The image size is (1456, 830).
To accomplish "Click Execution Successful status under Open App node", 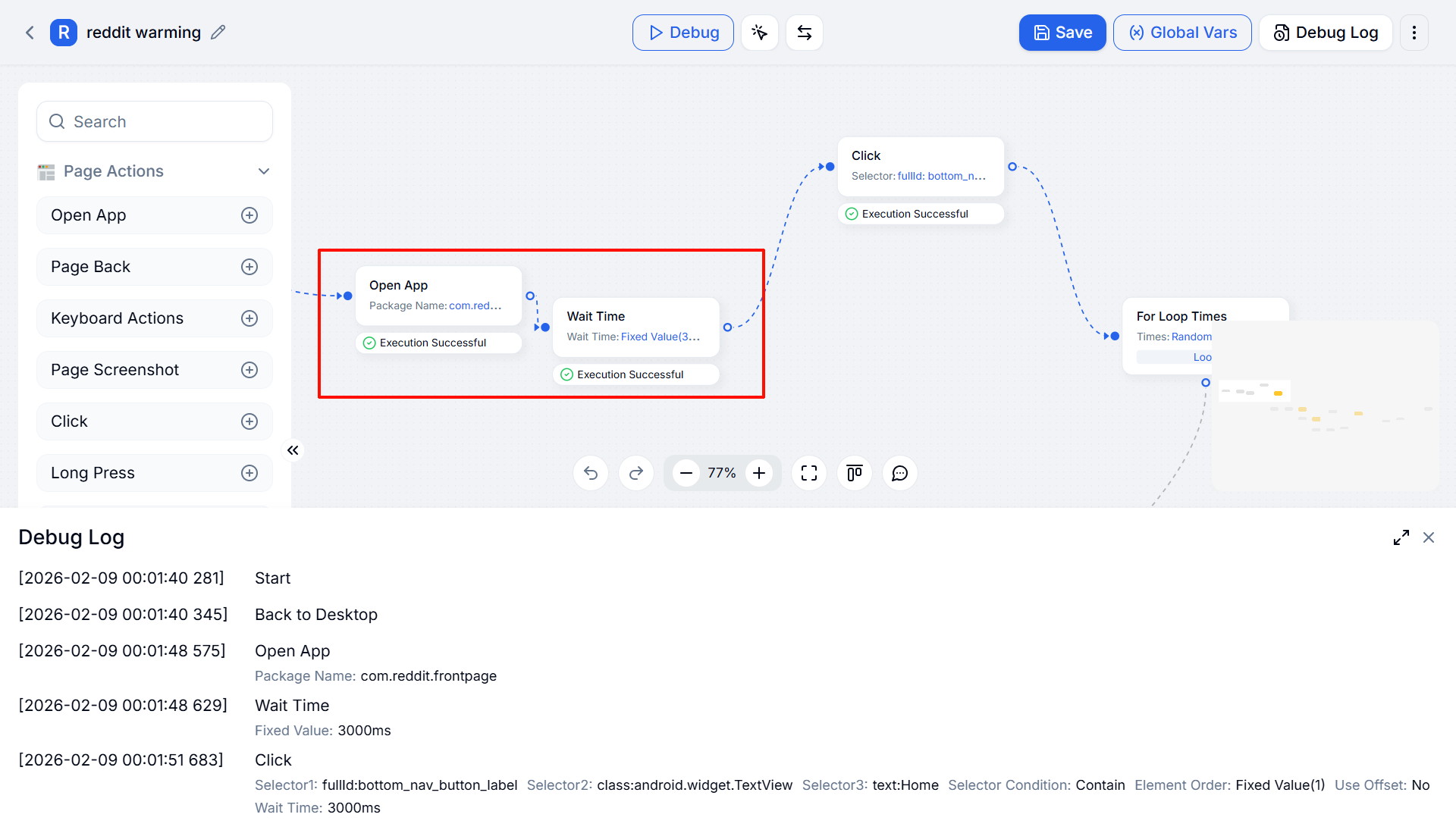I will [438, 343].
